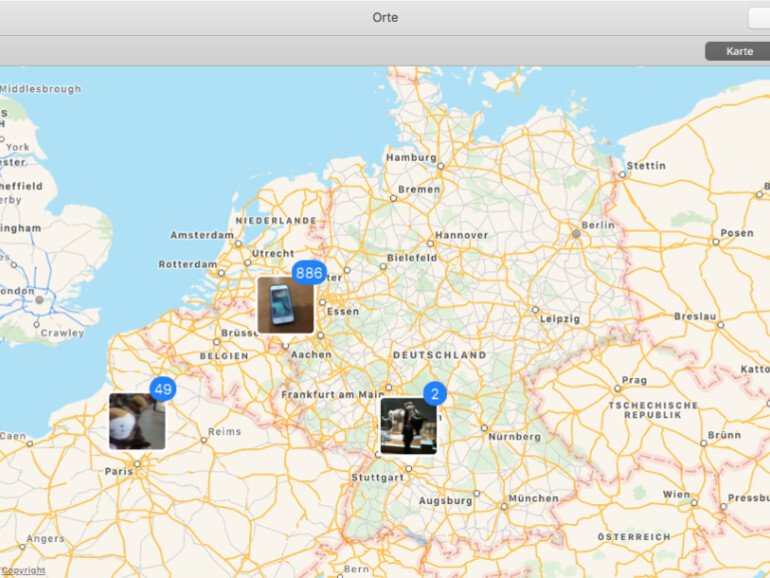Click the Middlesbrough city label

click(x=41, y=88)
